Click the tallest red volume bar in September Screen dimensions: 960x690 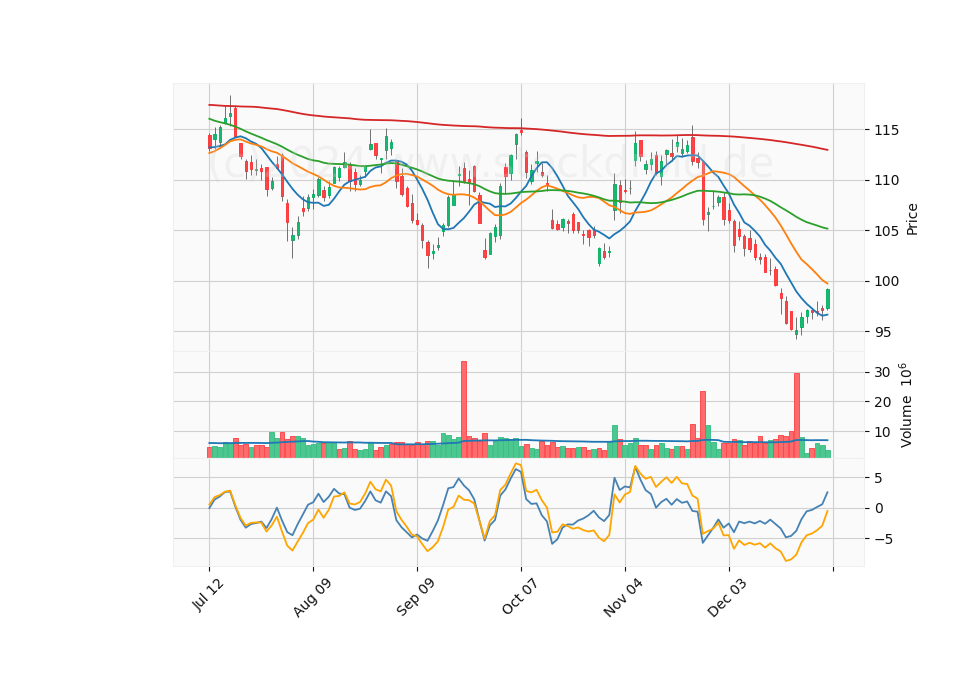click(464, 409)
